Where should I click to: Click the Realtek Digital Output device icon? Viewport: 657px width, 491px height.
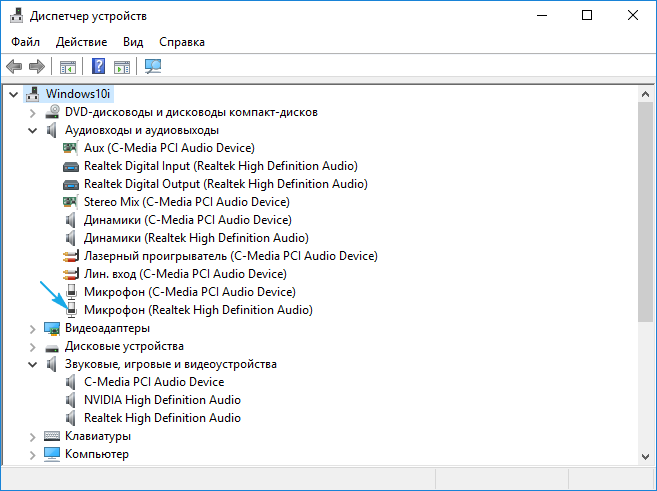pyautogui.click(x=71, y=184)
